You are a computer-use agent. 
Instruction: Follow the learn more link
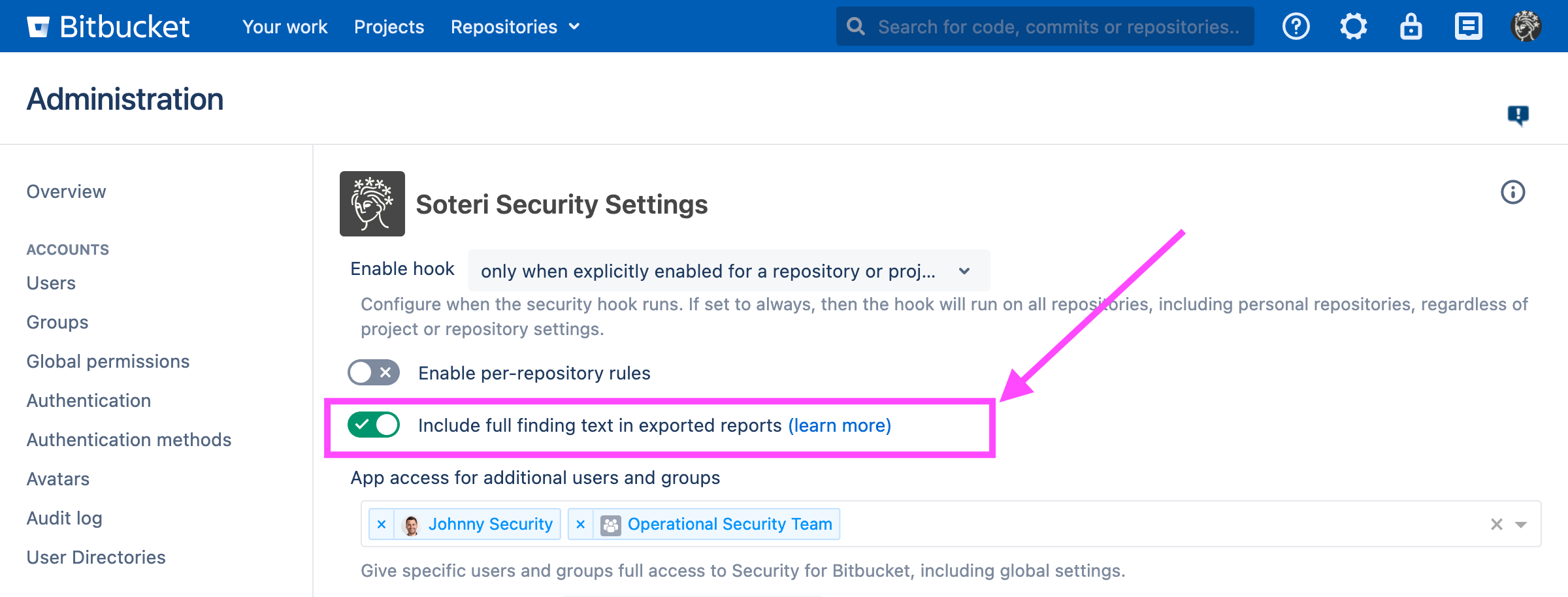840,425
